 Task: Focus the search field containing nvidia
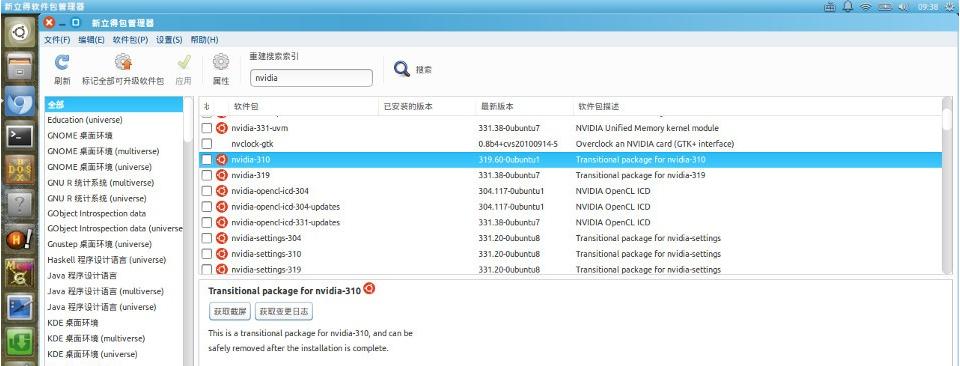tap(311, 78)
